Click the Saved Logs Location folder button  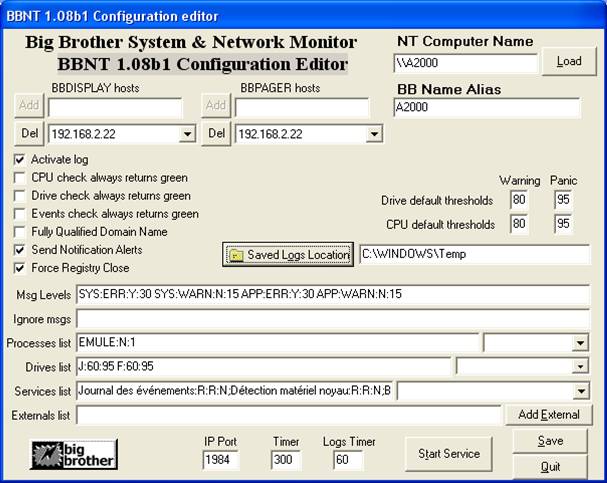click(288, 255)
